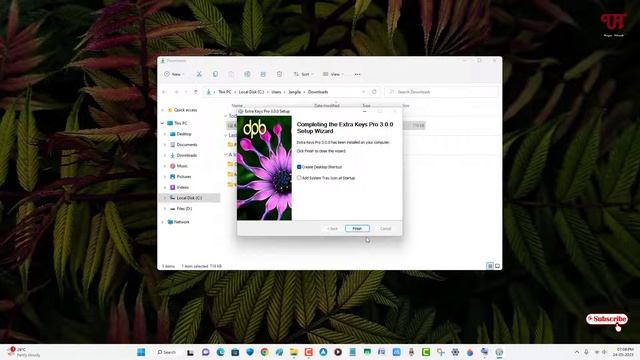This screenshot has height=360, width=640.
Task: Click Cancel in the setup wizard
Action: coord(385,229)
